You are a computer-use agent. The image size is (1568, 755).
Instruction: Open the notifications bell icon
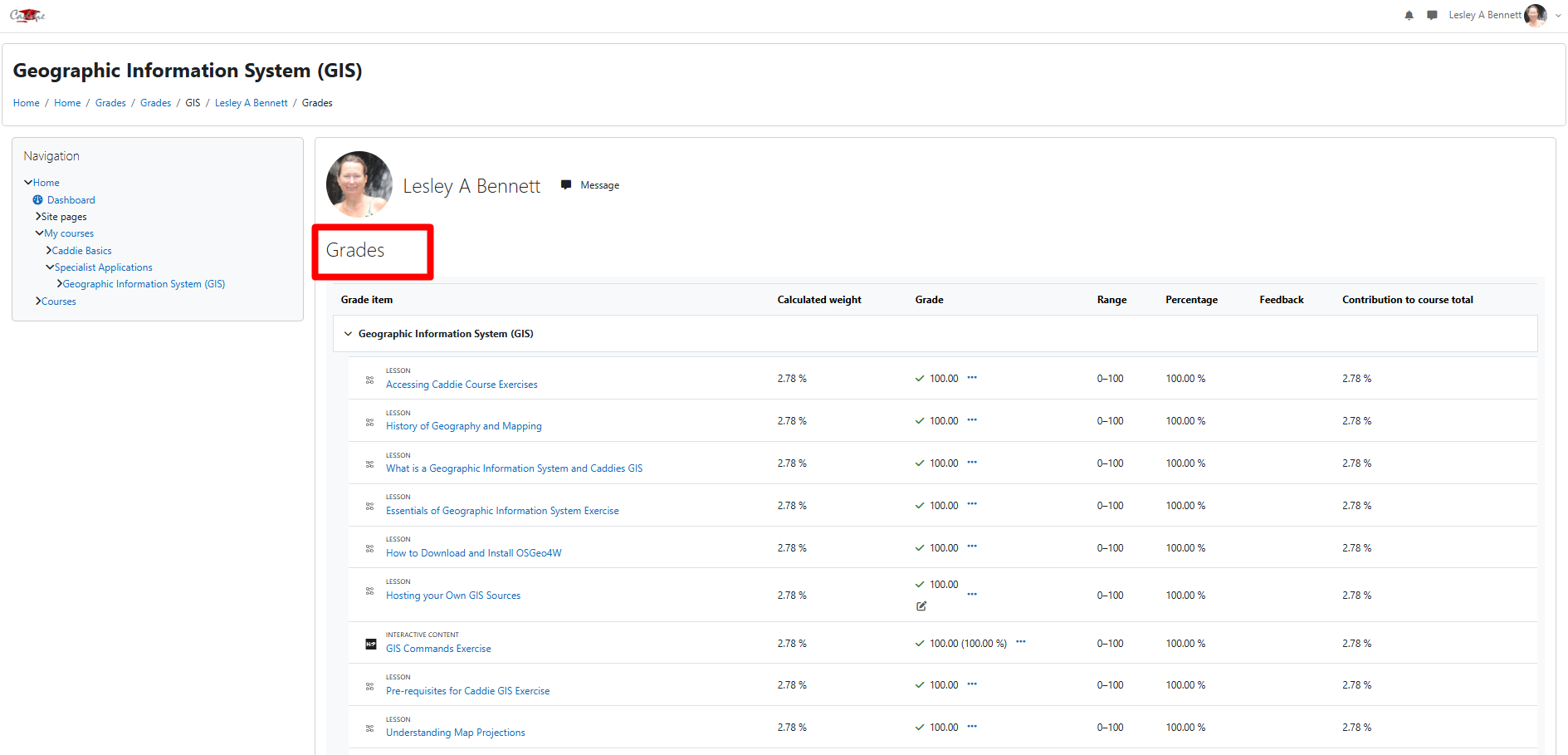[x=1409, y=16]
